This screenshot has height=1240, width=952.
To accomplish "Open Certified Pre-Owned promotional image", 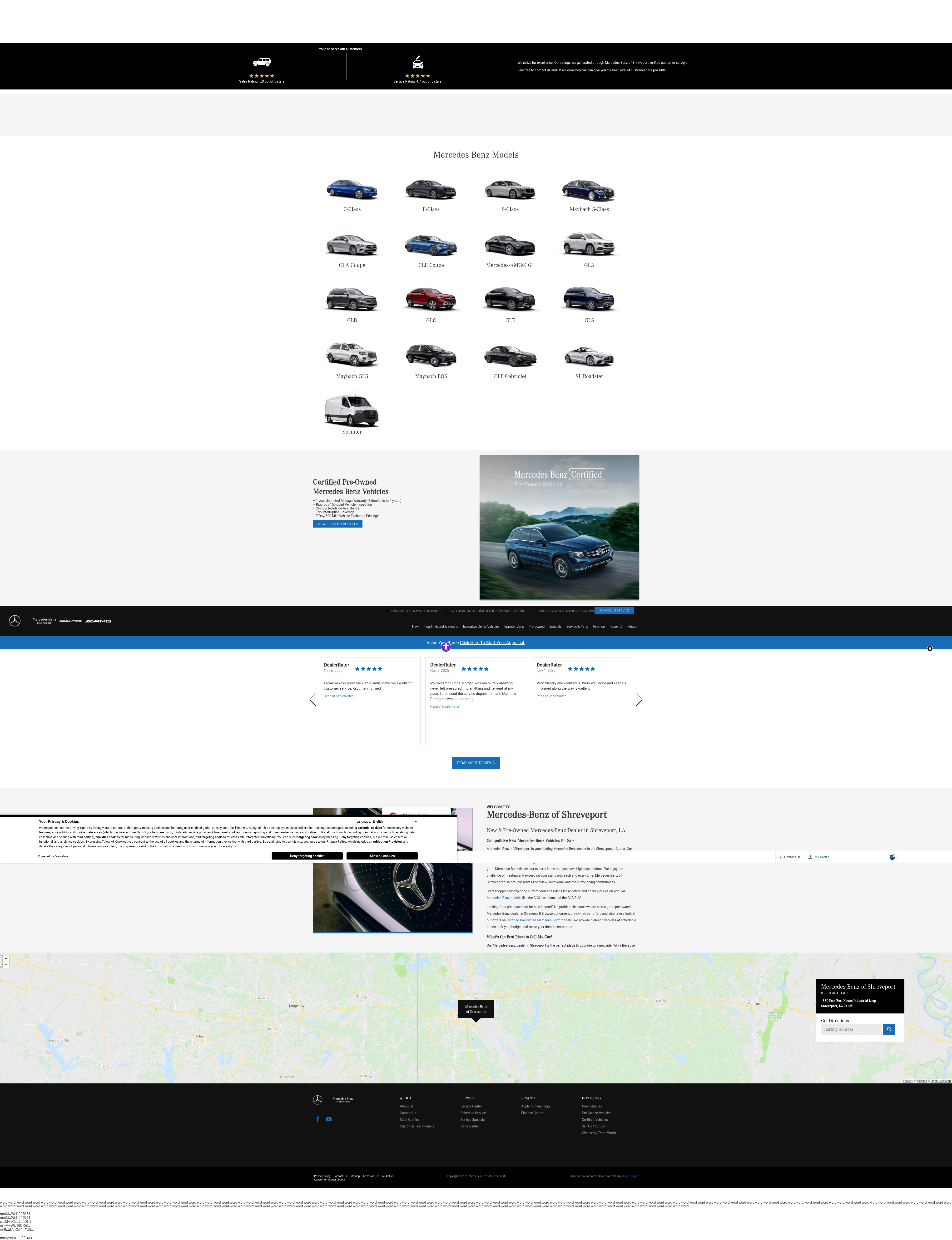I will 559,527.
